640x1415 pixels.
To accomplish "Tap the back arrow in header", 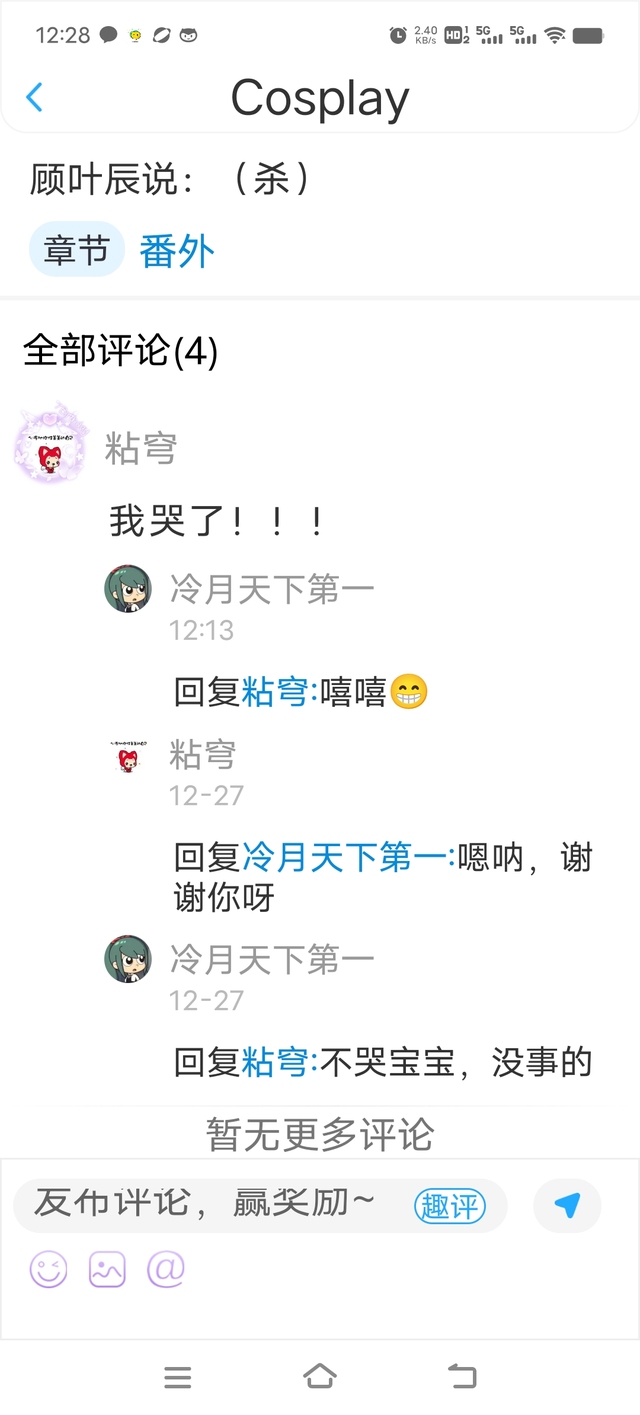I will (x=35, y=98).
